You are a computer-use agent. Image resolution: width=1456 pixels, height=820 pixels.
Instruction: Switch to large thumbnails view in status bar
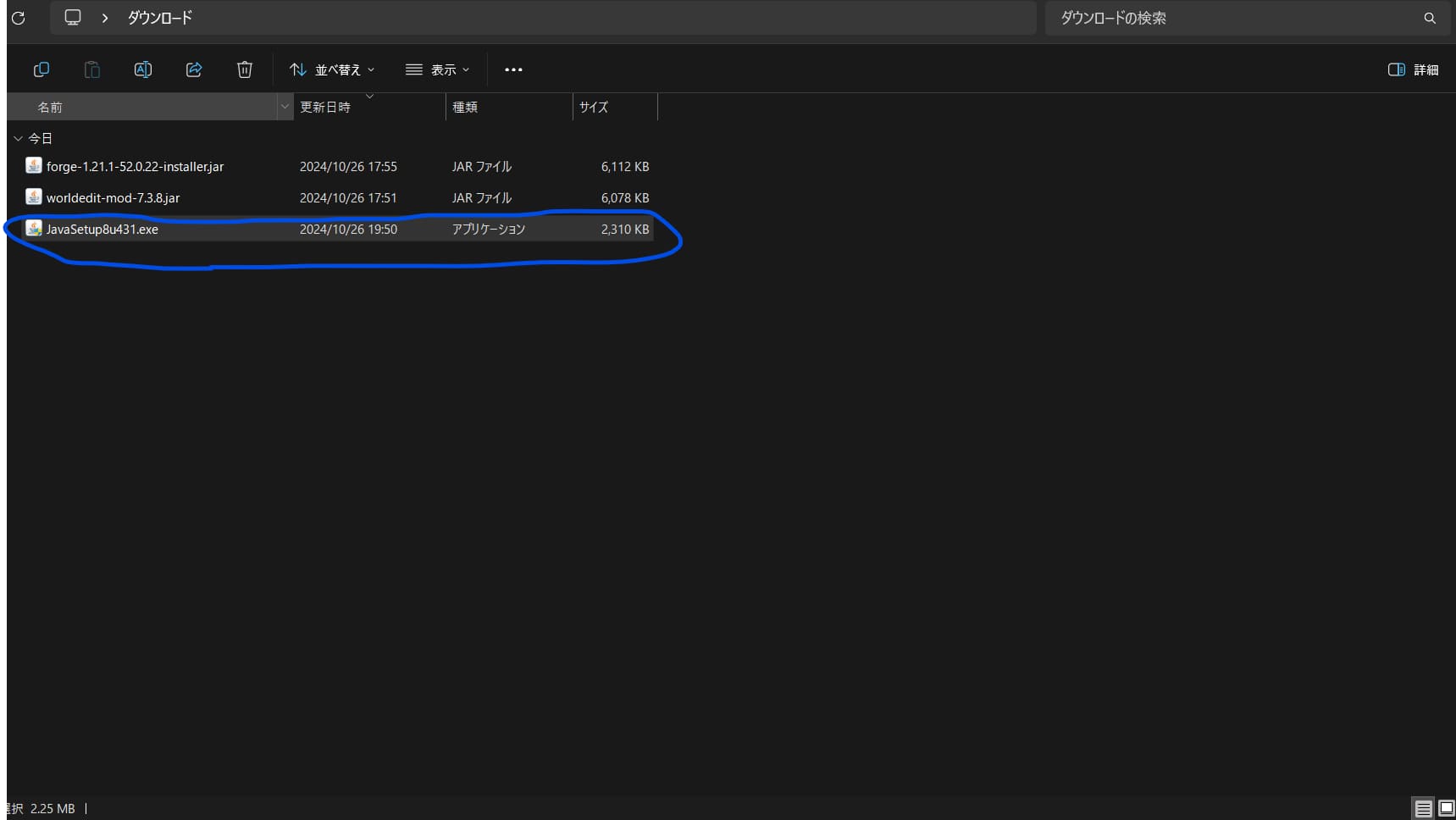(x=1447, y=809)
